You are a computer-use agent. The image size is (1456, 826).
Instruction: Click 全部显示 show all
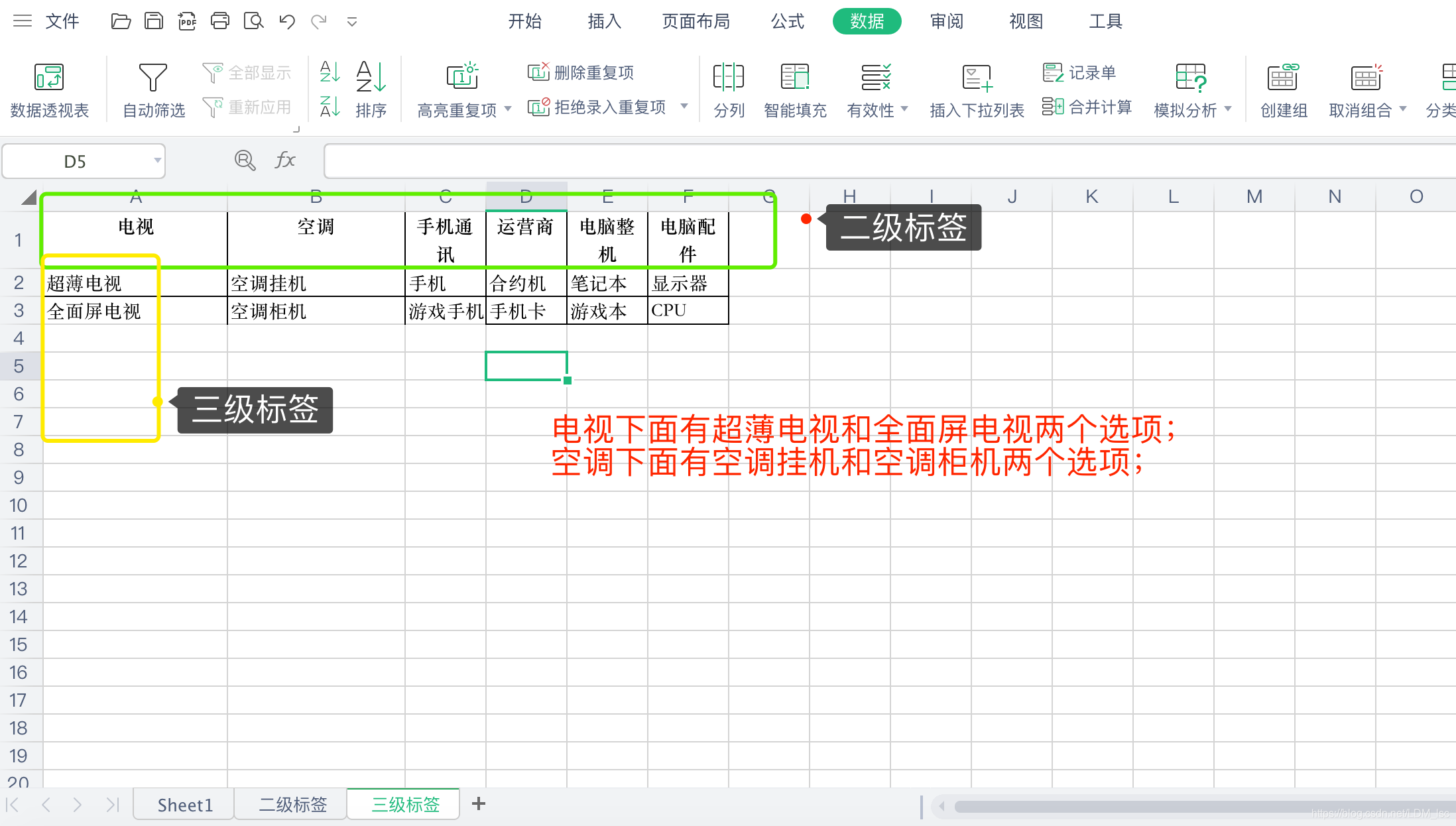pos(247,72)
